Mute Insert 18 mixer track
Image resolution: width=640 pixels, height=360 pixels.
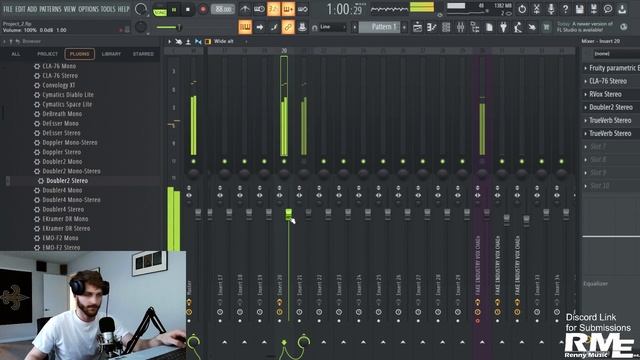(244, 162)
